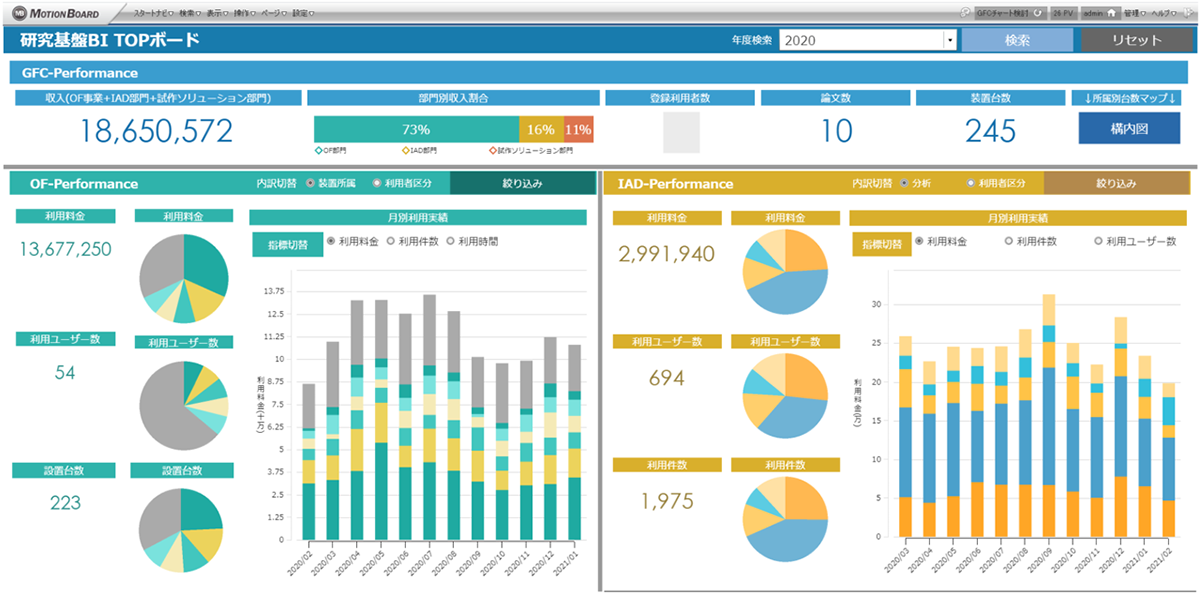
Task: Click the yellow 16% revenue segment
Action: coord(541,130)
